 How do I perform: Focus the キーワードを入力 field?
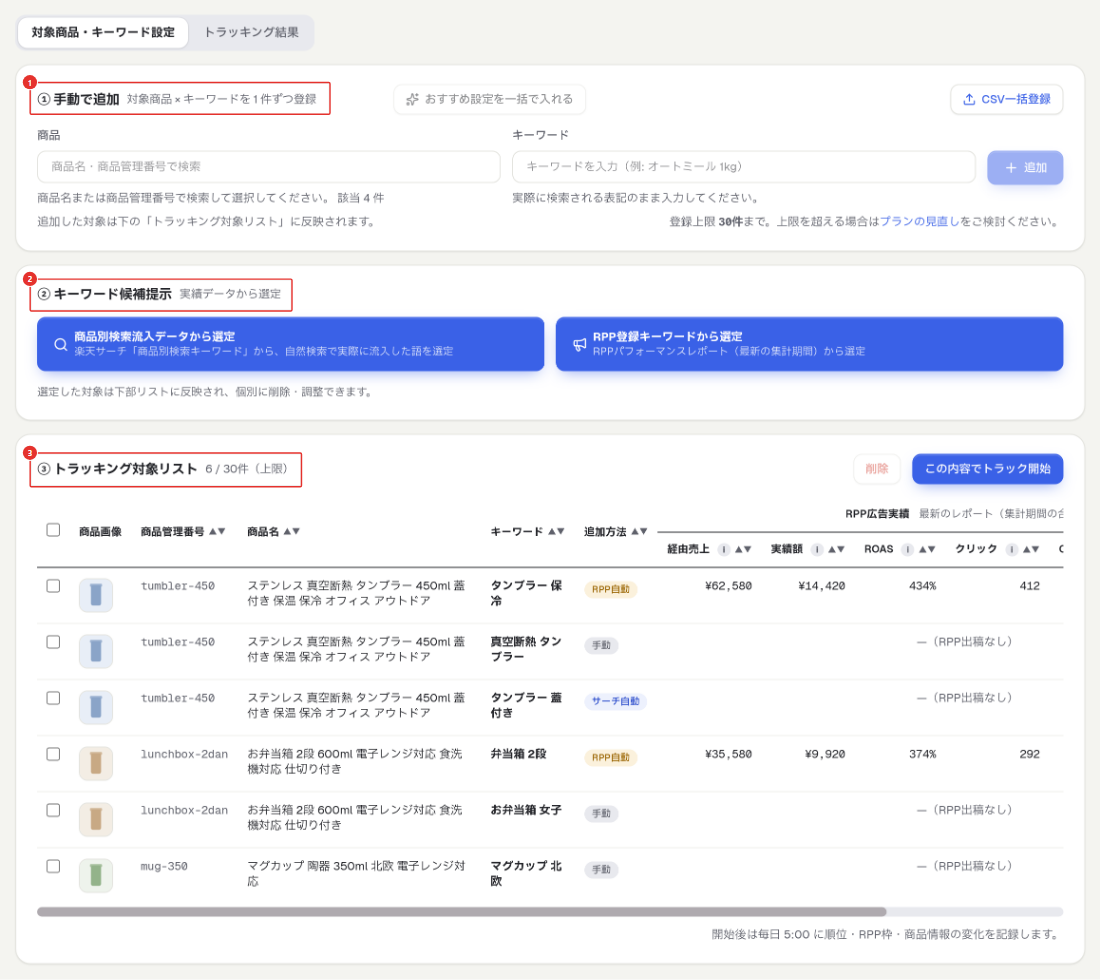coord(744,167)
